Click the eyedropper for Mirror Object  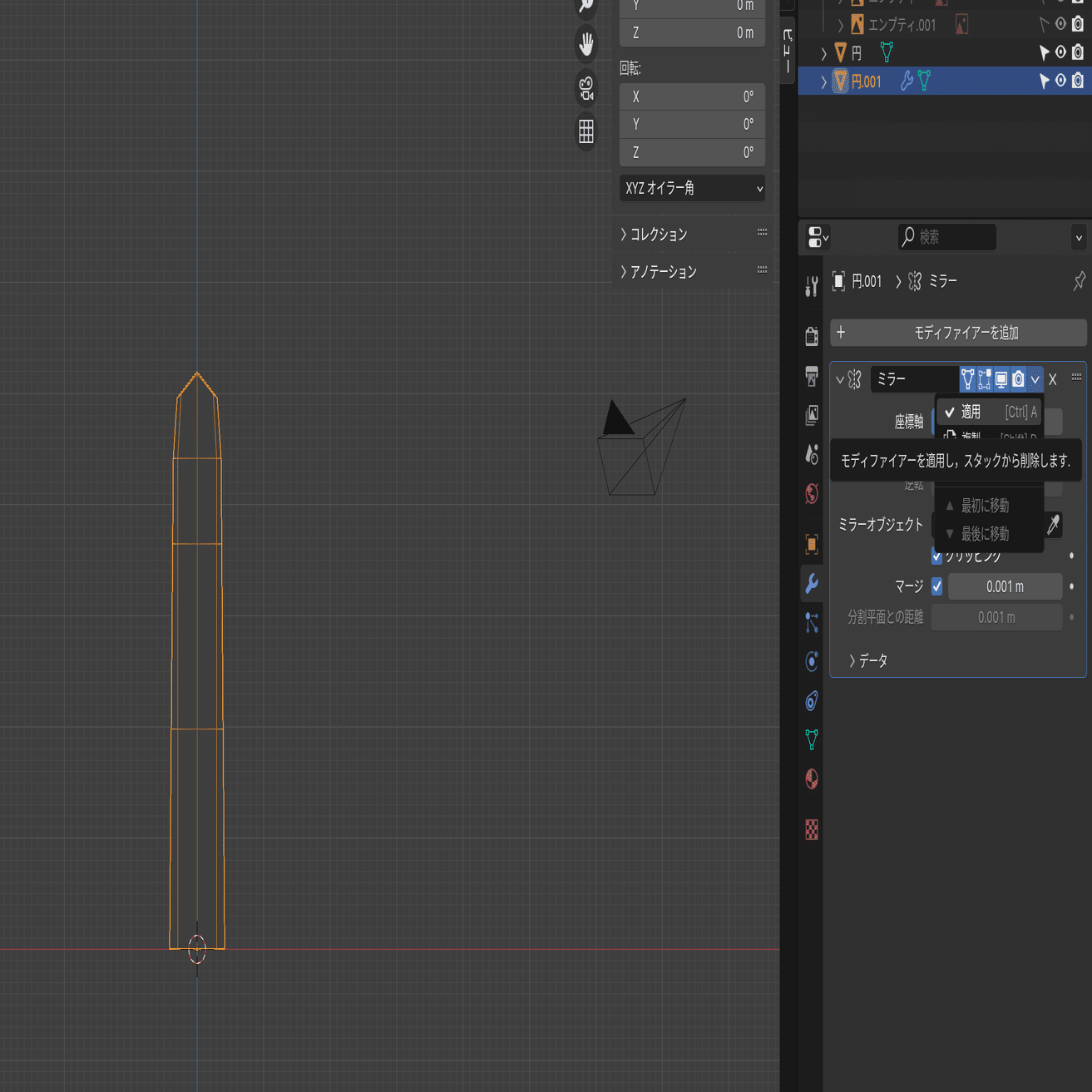click(x=1054, y=524)
